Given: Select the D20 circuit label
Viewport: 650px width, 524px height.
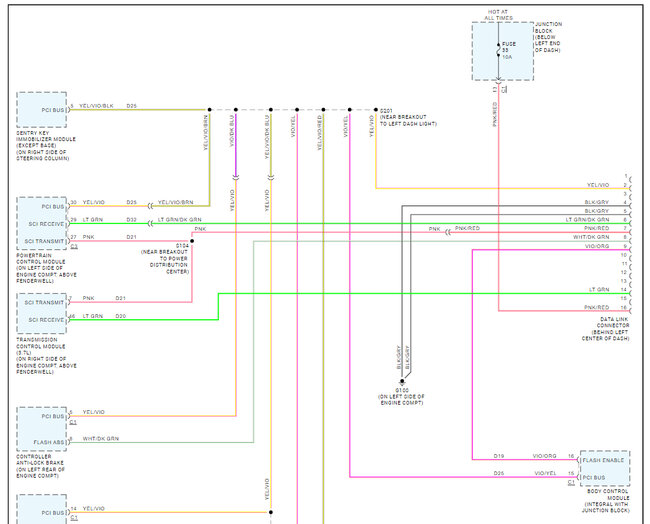Looking at the screenshot, I should [x=121, y=316].
